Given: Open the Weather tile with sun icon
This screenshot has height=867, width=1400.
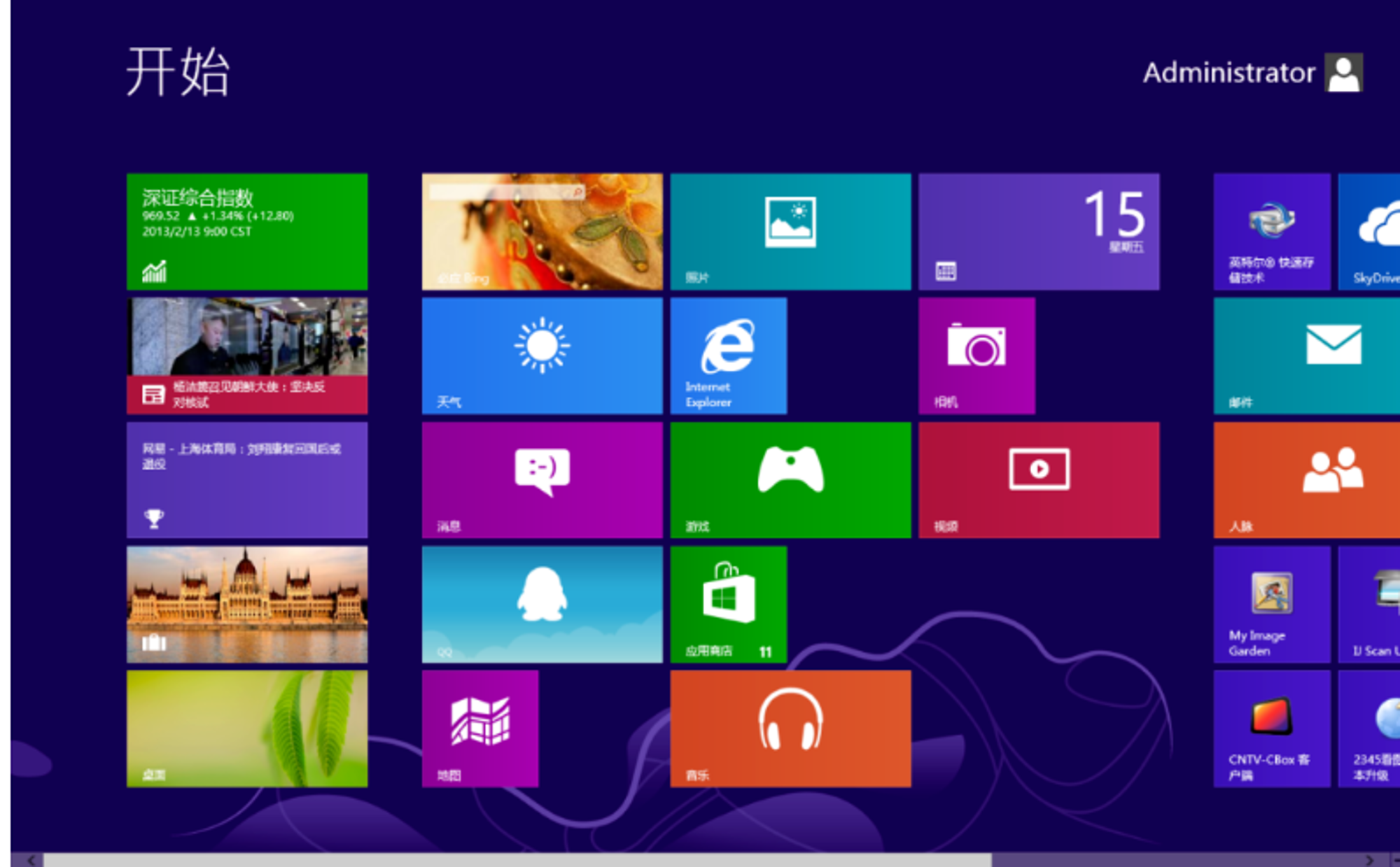Looking at the screenshot, I should pos(542,355).
